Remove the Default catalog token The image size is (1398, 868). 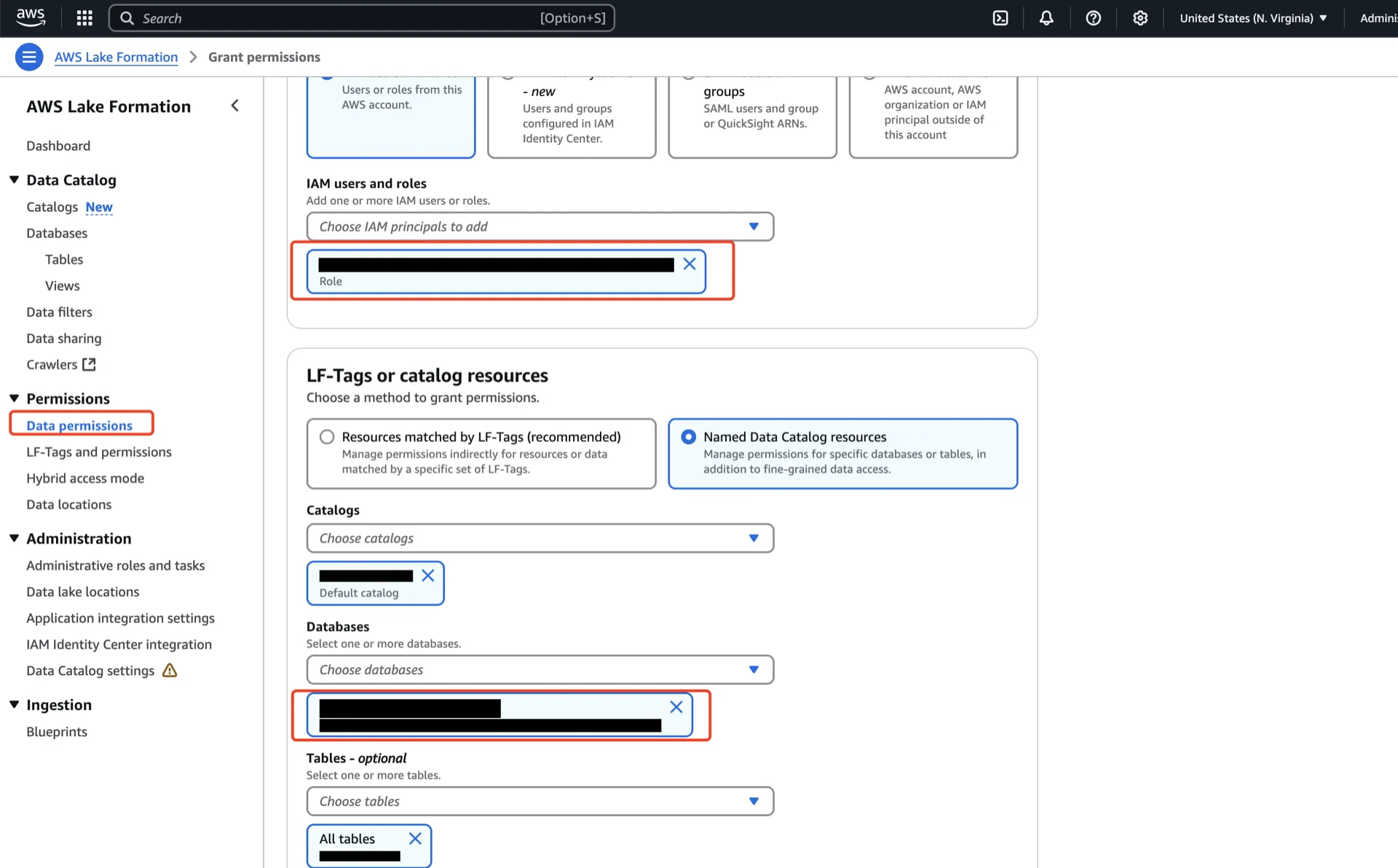pyautogui.click(x=428, y=575)
